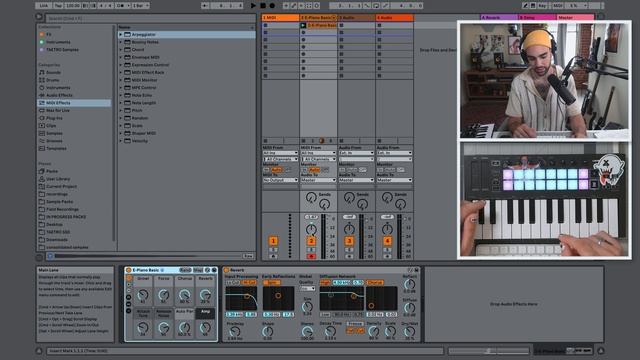Select MIDI Effect Rack folder item

pyautogui.click(x=148, y=72)
